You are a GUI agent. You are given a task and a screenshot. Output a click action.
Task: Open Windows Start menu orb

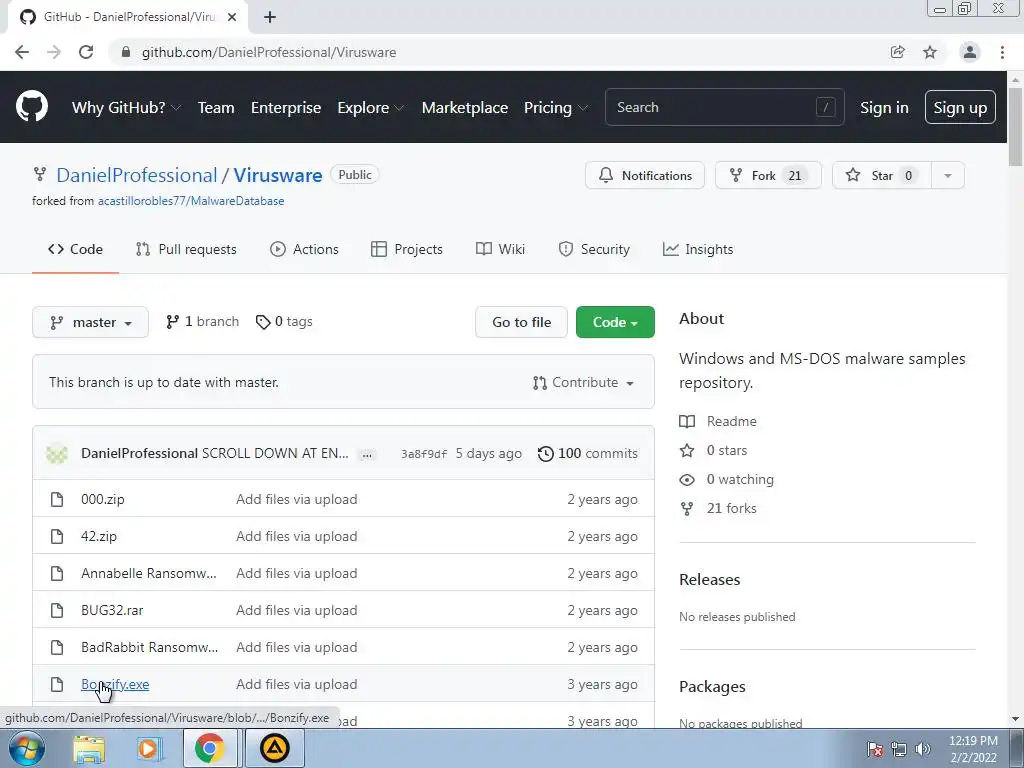tap(26, 748)
